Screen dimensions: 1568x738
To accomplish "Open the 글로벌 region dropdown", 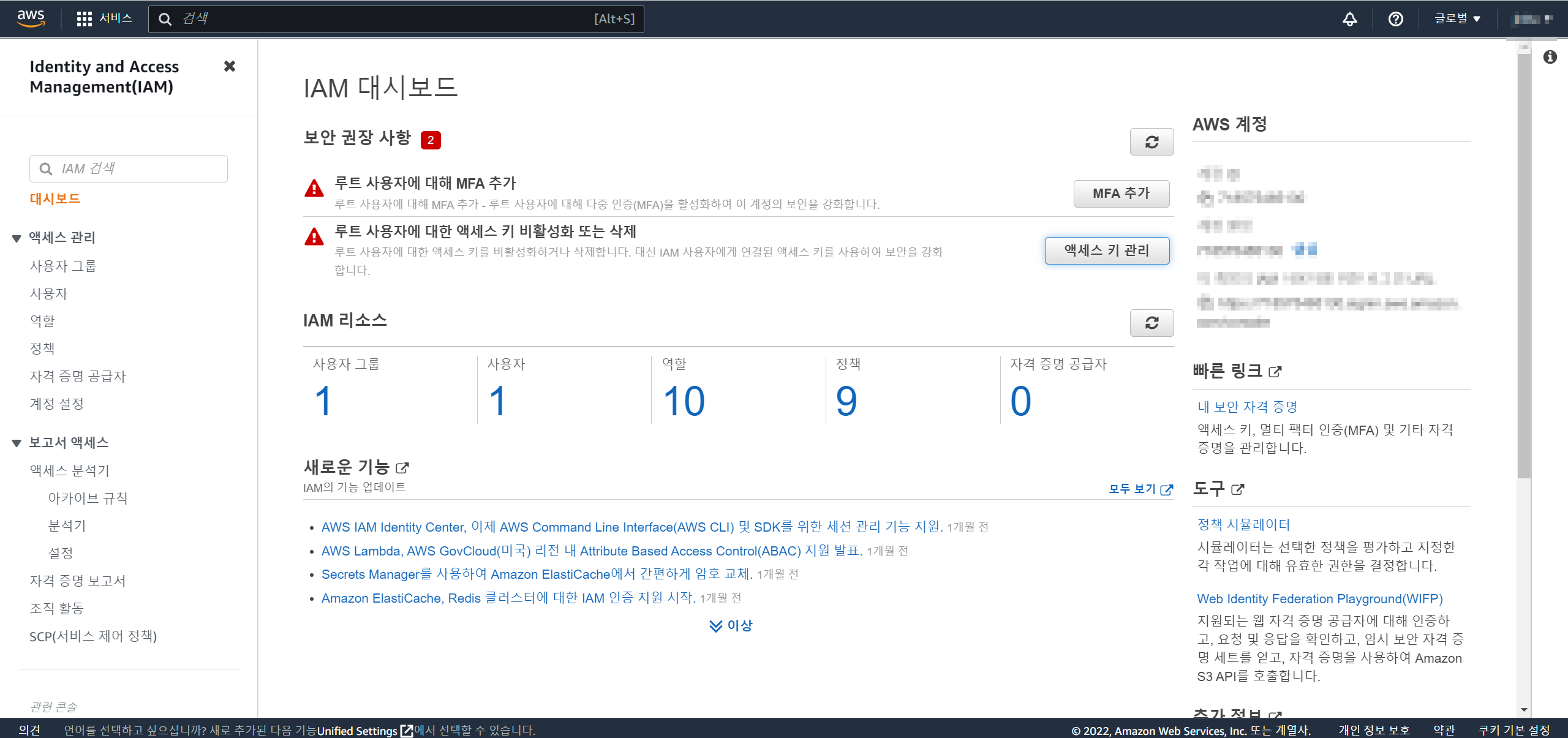I will 1457,19.
